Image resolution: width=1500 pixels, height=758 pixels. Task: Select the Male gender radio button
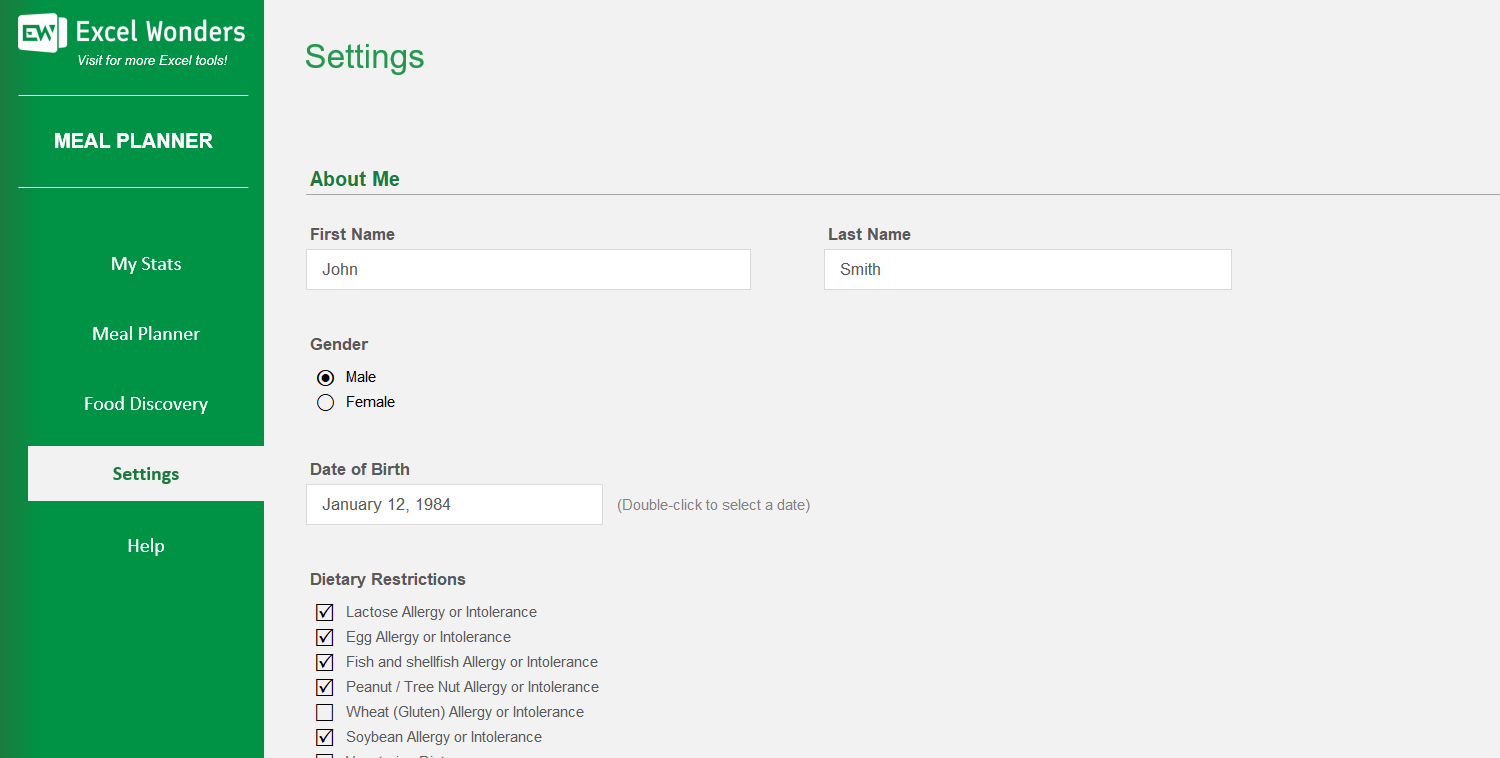[x=325, y=378]
